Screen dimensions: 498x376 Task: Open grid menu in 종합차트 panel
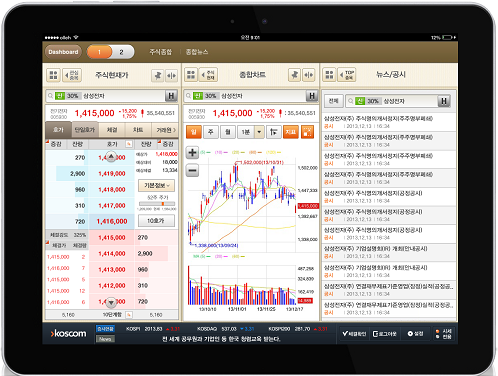191,75
